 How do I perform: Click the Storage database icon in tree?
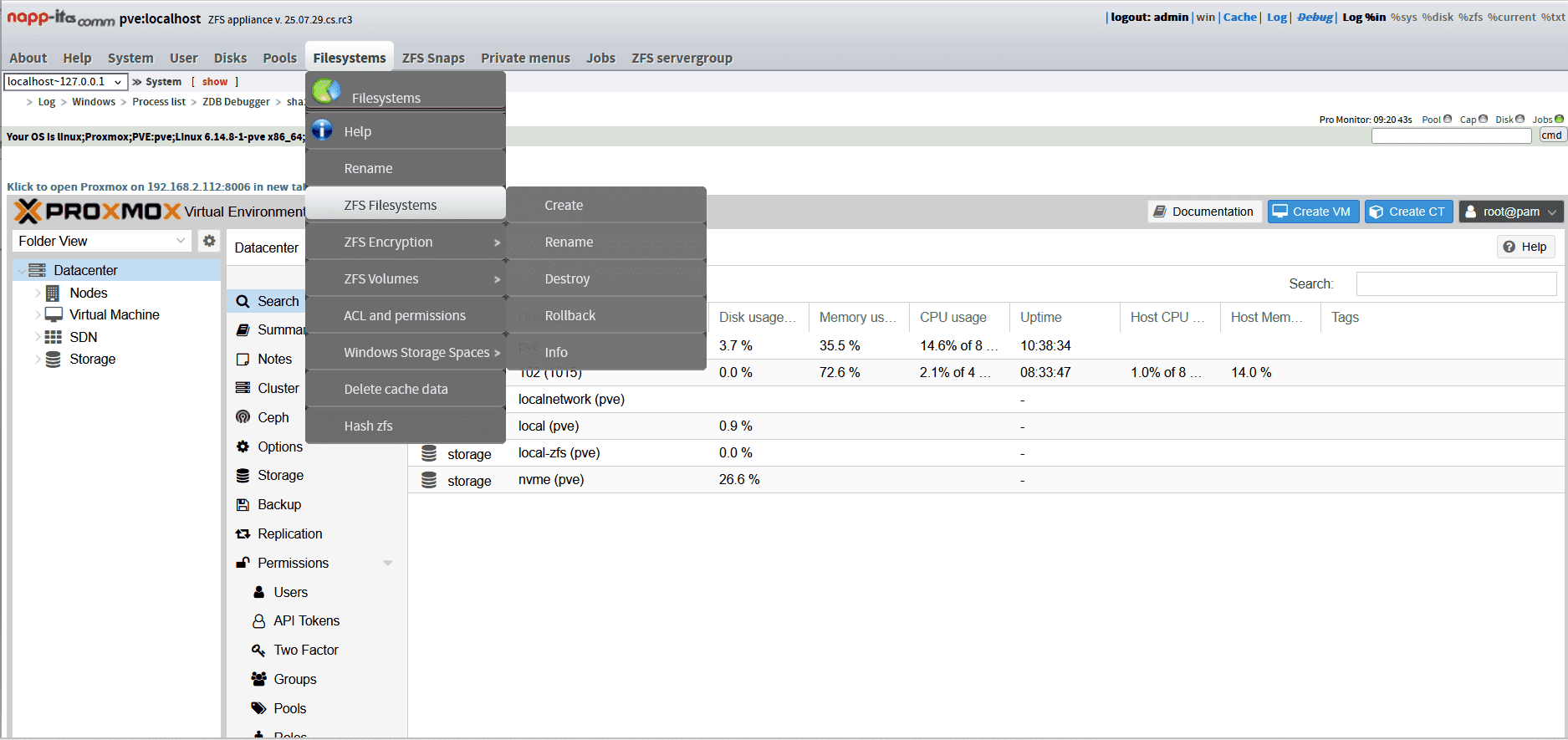(54, 360)
